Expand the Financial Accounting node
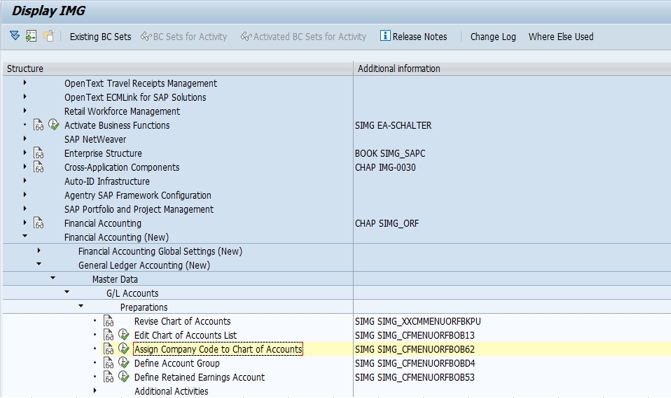Screen dimensions: 671x398 (x=25, y=223)
